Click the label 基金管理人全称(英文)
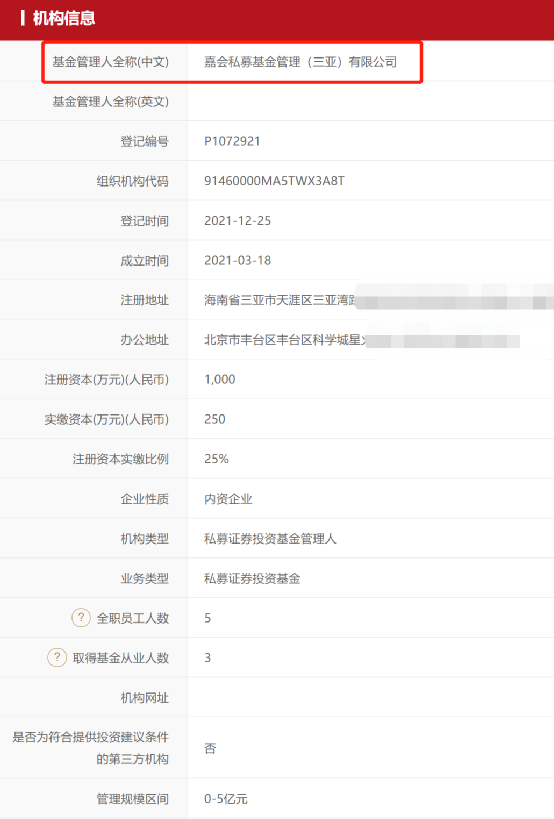Image resolution: width=554 pixels, height=819 pixels. coord(111,102)
